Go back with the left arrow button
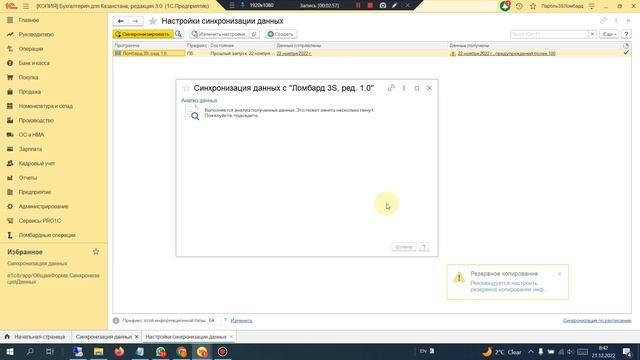Screen dimensions: 640x360 (x=120, y=21)
